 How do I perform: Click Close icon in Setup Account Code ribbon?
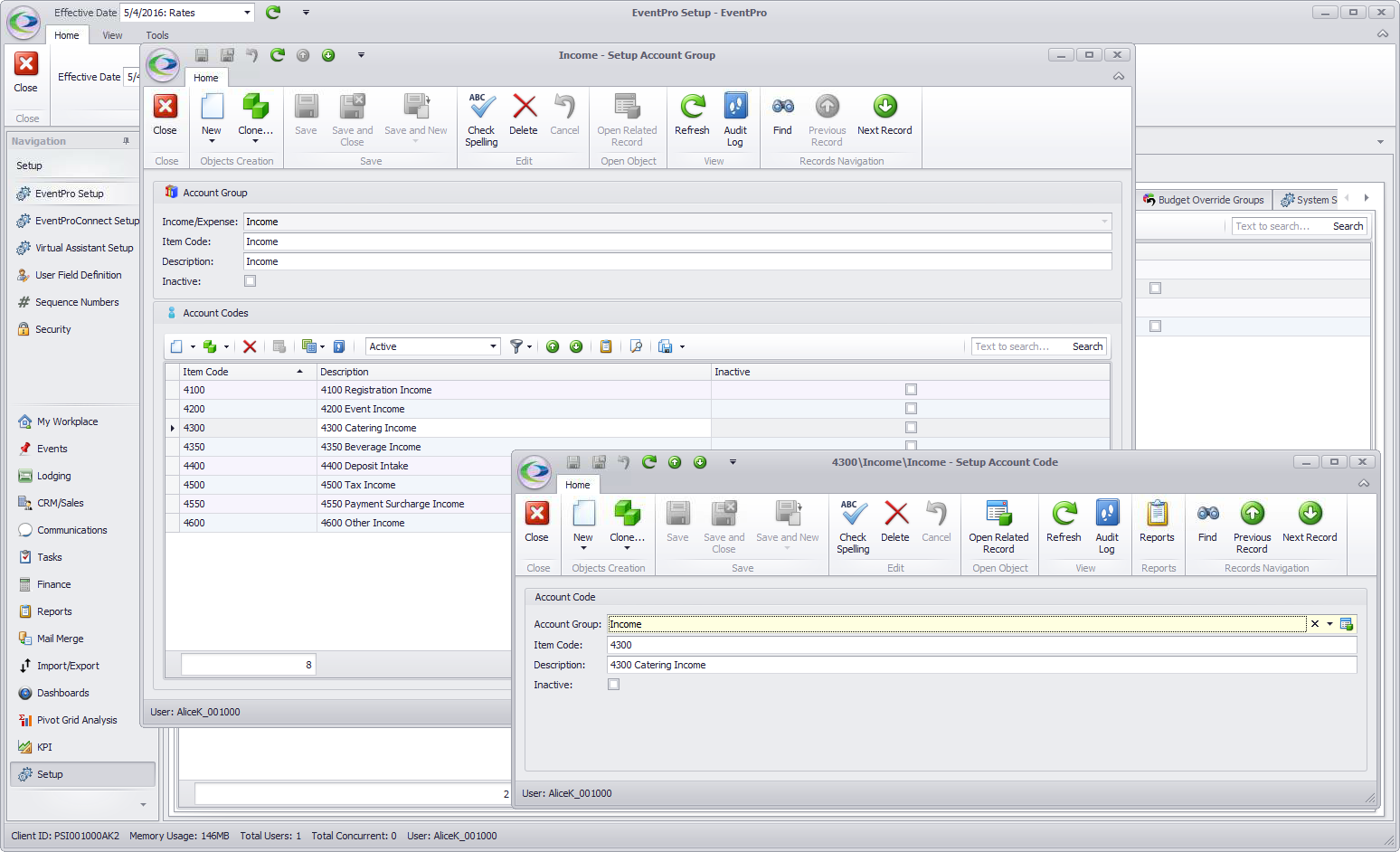coord(537,522)
